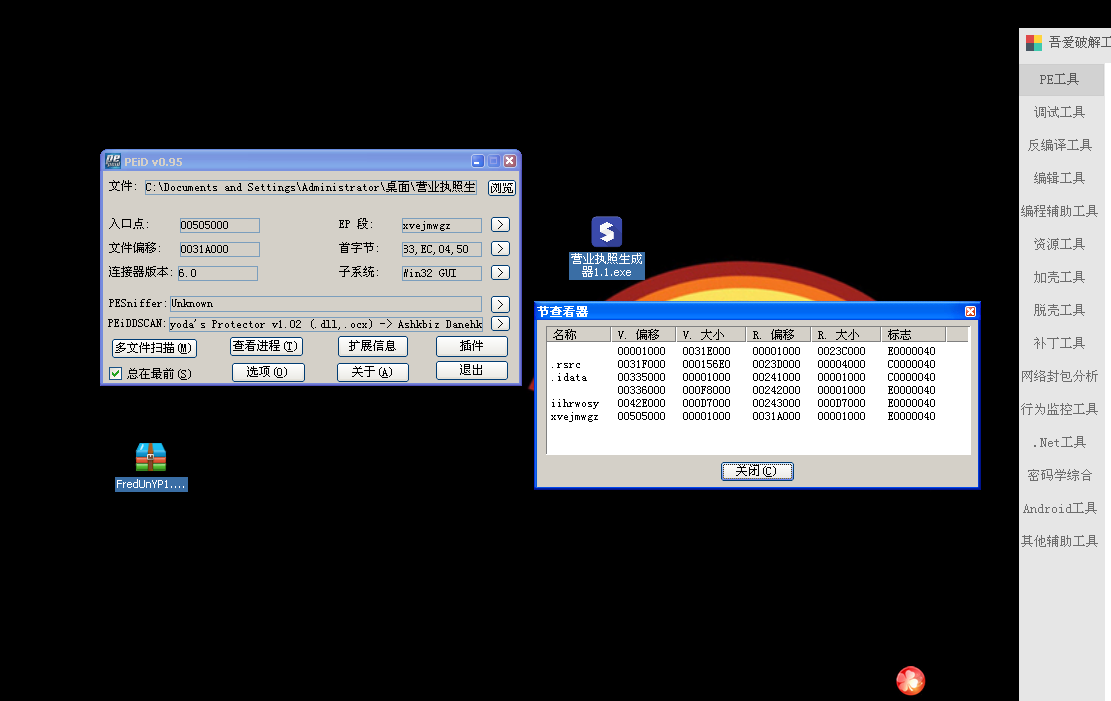Click the 子系统 value field
This screenshot has height=701, width=1111.
click(441, 274)
